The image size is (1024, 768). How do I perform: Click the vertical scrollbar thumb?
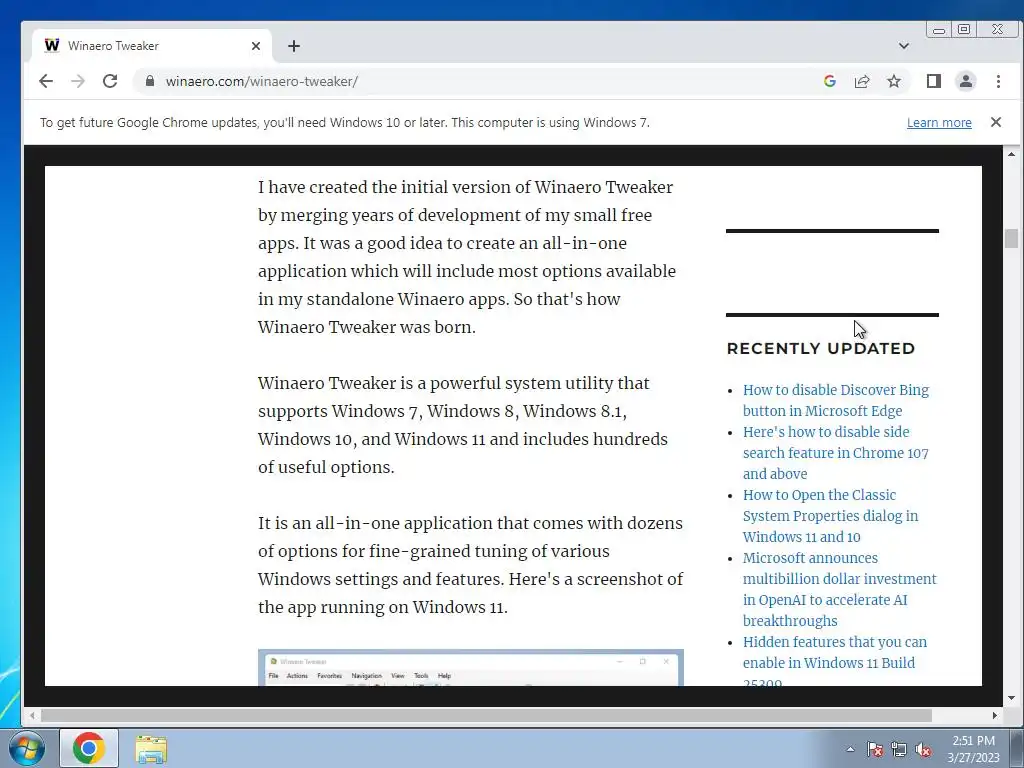(x=1012, y=238)
